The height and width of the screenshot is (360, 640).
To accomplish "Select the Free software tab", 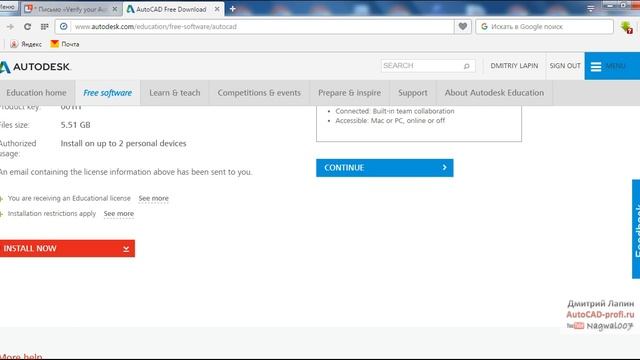I will pos(108,93).
